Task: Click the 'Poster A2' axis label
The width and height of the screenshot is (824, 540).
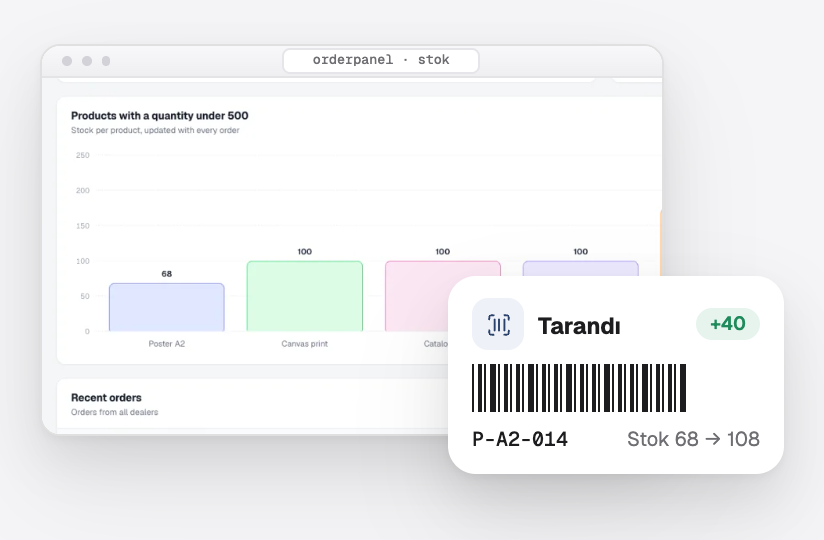Action: point(167,344)
